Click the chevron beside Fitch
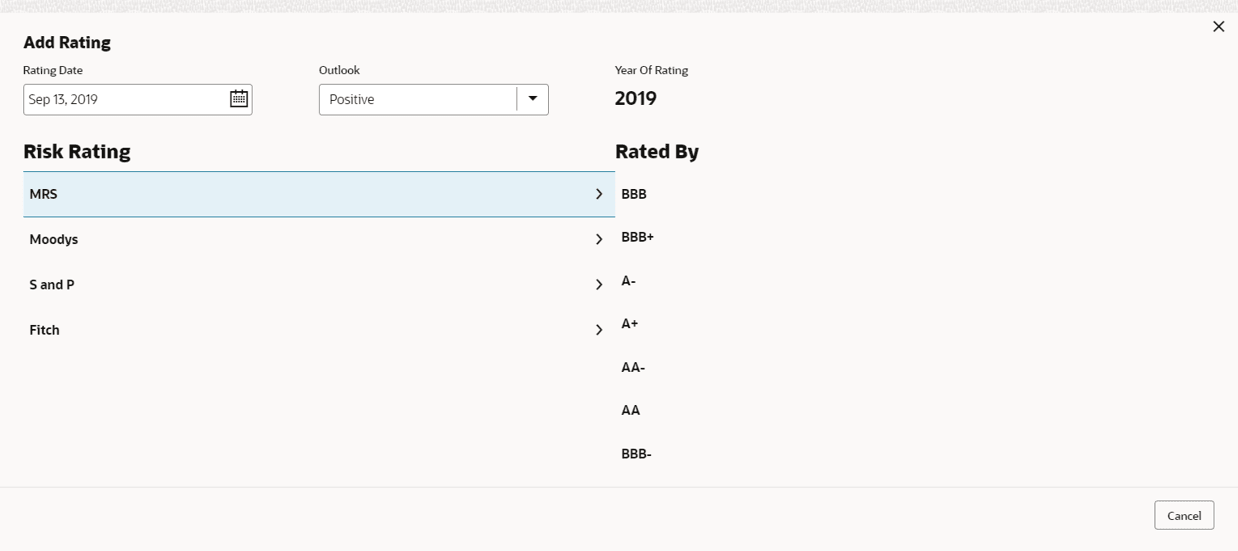Screen dimensions: 1238x551 pos(599,330)
